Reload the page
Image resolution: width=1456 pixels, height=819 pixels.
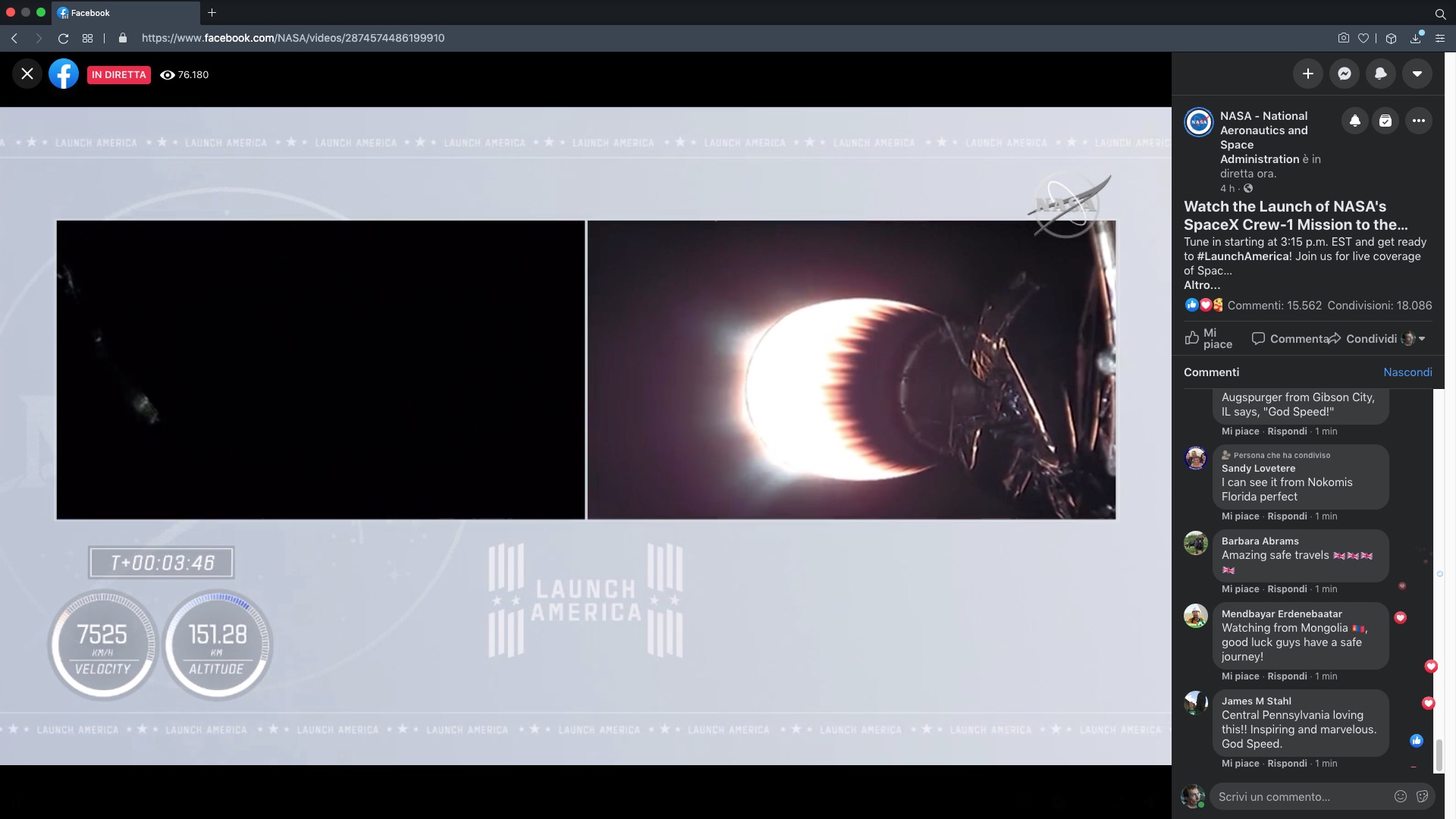tap(64, 38)
